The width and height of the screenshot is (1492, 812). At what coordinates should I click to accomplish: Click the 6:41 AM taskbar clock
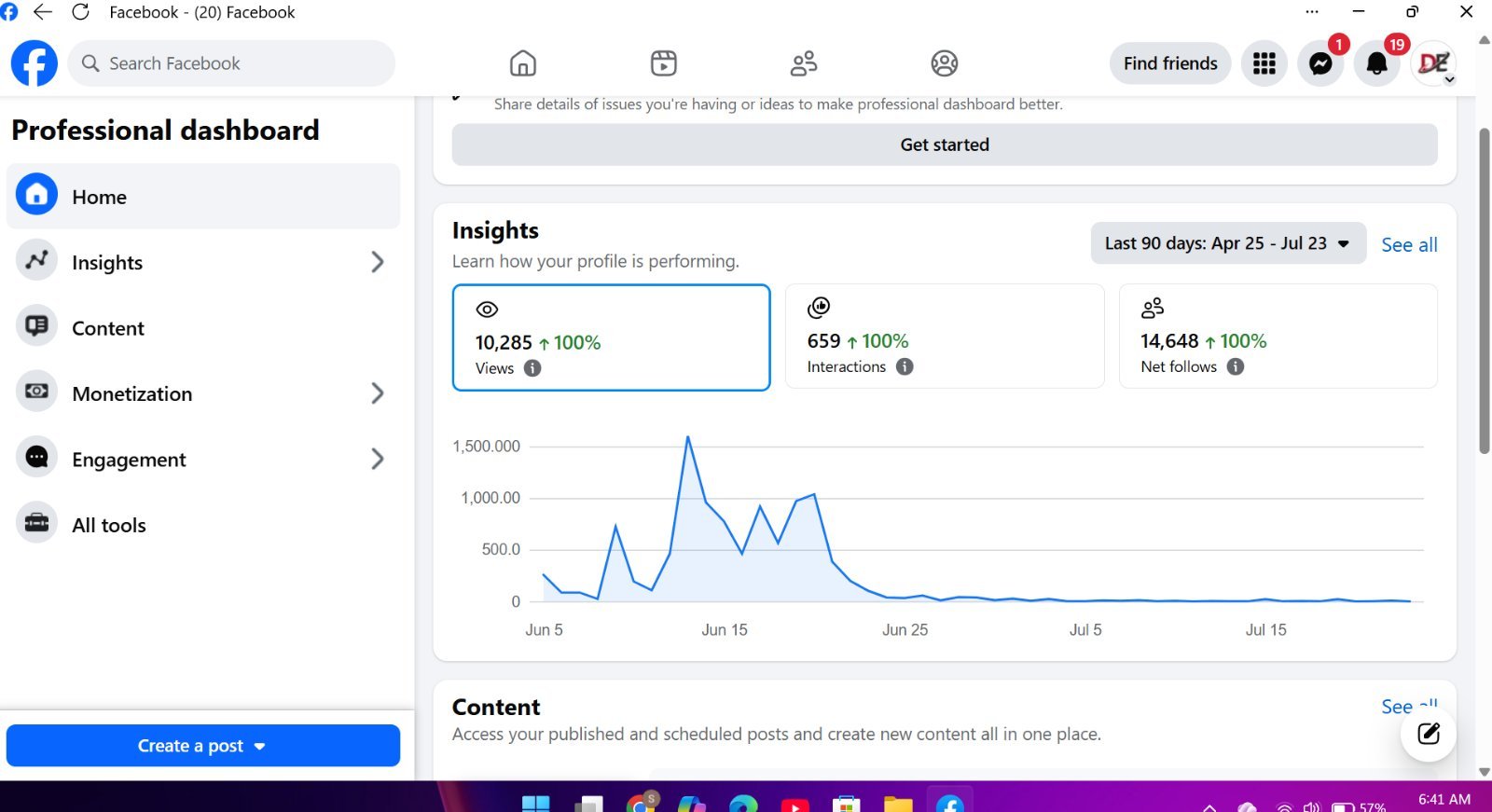[x=1444, y=800]
